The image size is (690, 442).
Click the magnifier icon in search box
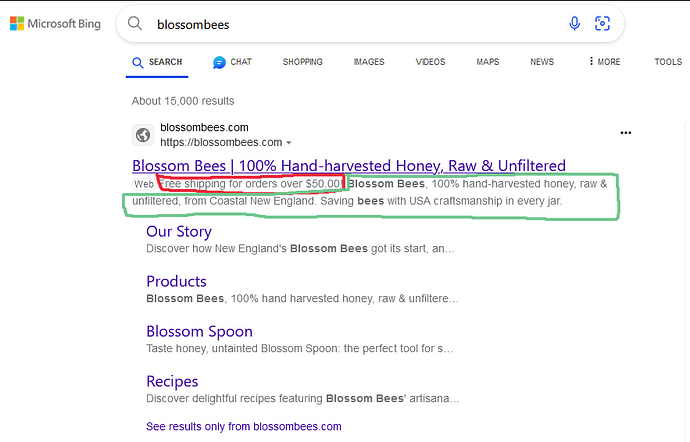click(x=135, y=23)
